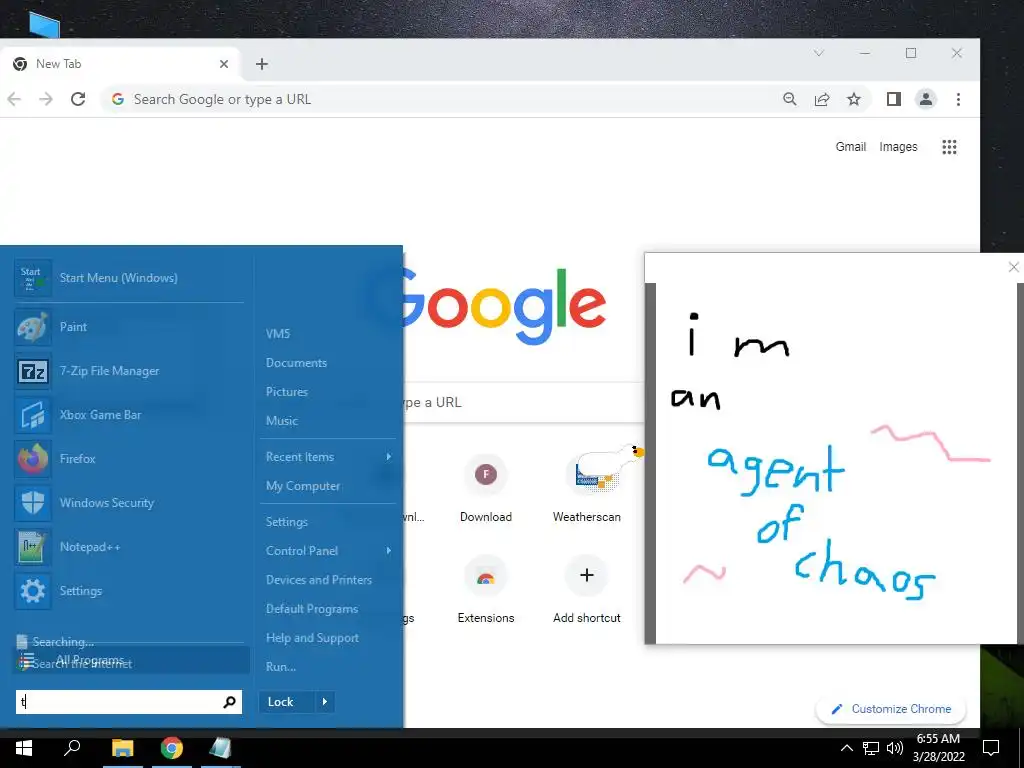Open Chrome zoom magnifier icon
The image size is (1024, 768).
click(x=790, y=99)
